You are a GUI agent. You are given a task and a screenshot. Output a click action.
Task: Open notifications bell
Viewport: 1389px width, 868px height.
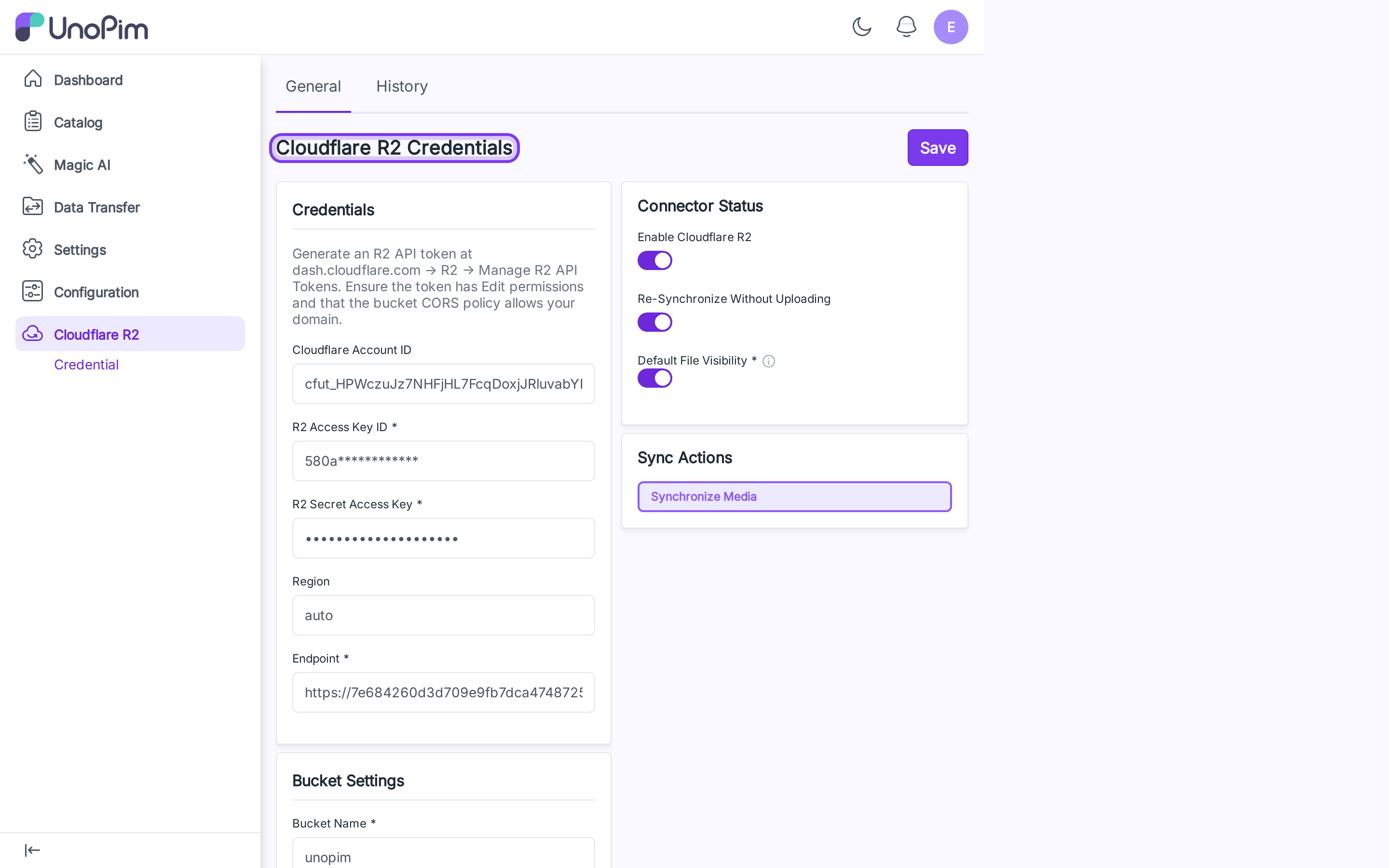pos(906,27)
